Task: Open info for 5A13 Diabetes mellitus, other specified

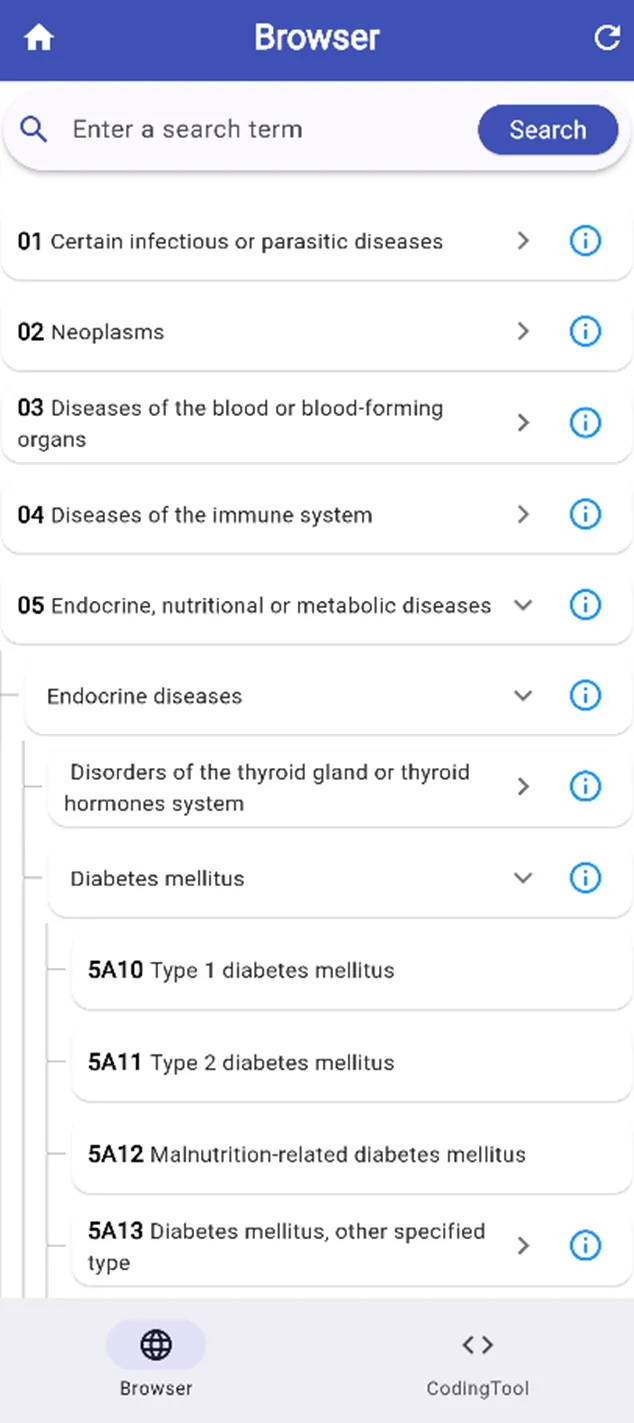Action: 585,1246
